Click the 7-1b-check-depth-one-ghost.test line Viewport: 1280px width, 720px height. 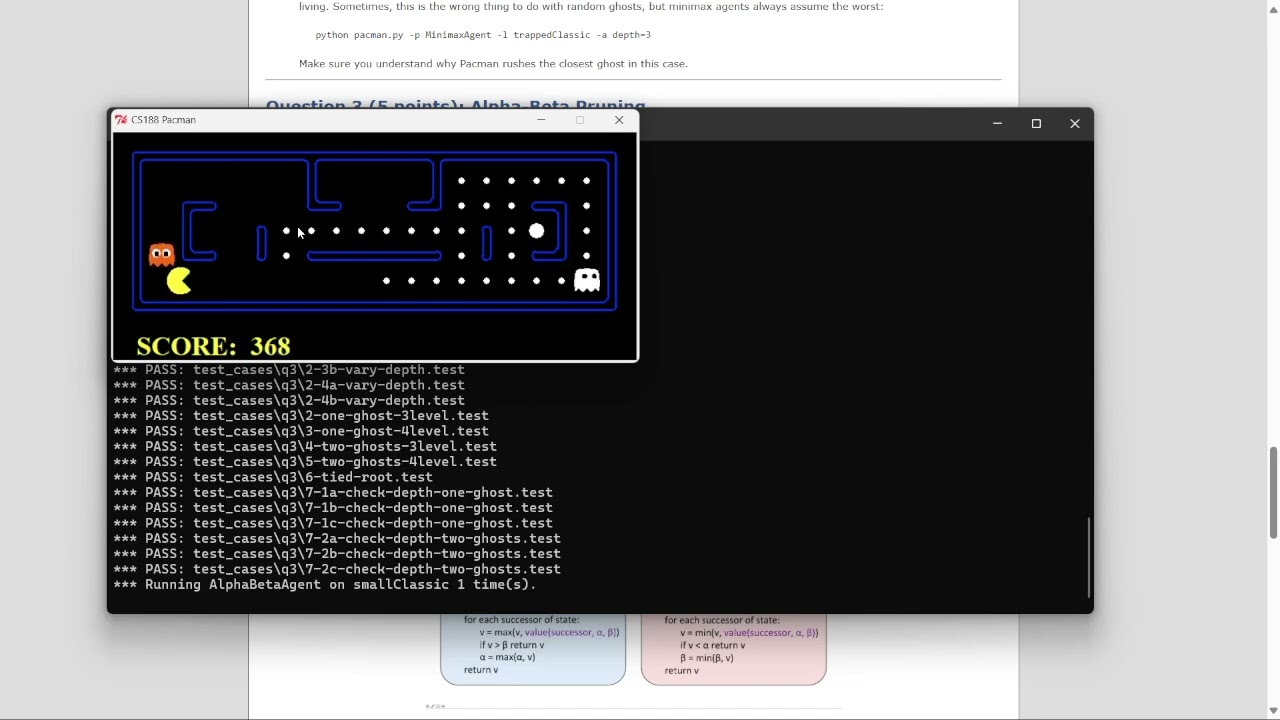(333, 508)
